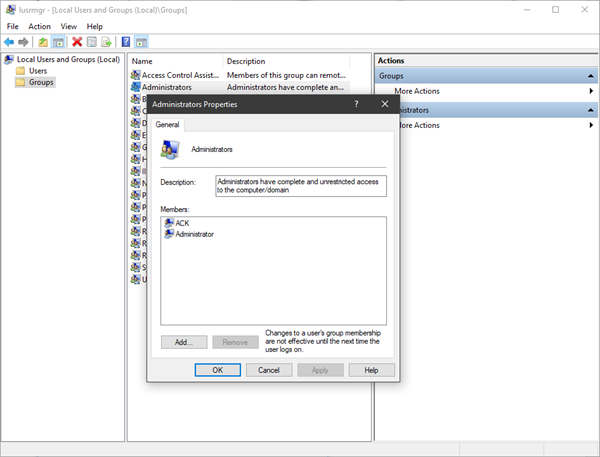The image size is (600, 457).
Task: Click the Administrators group row icon
Action: coord(135,87)
